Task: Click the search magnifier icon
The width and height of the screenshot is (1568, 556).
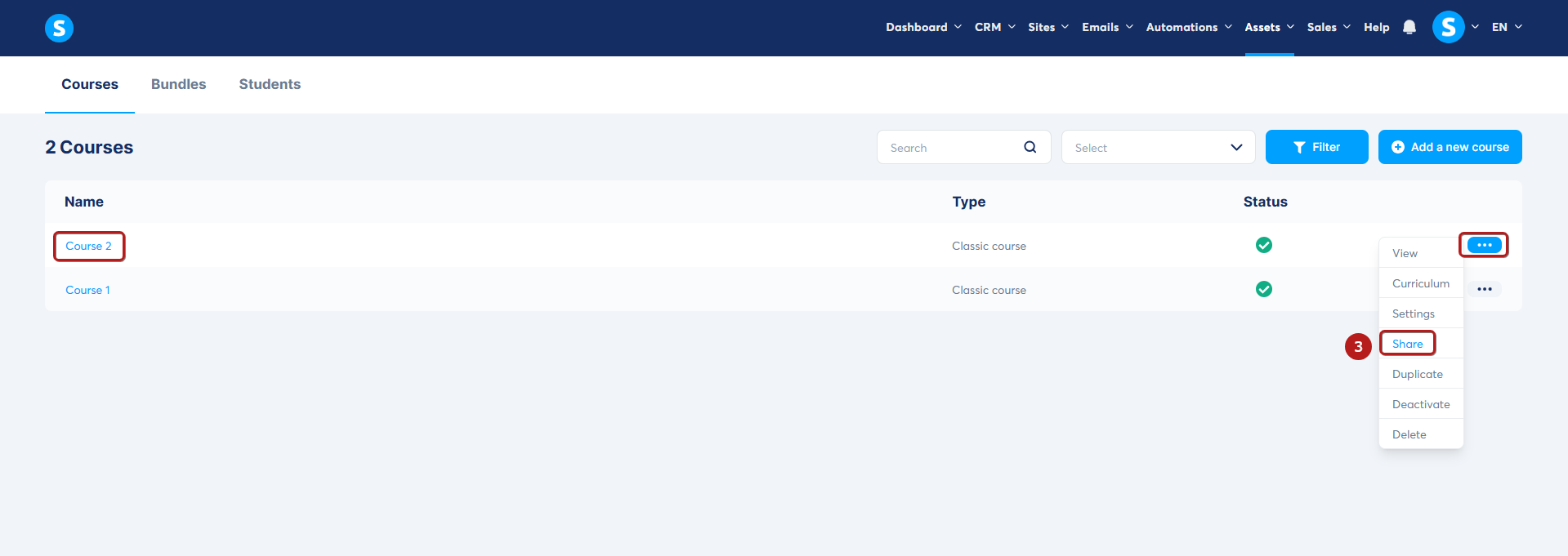Action: click(1030, 147)
